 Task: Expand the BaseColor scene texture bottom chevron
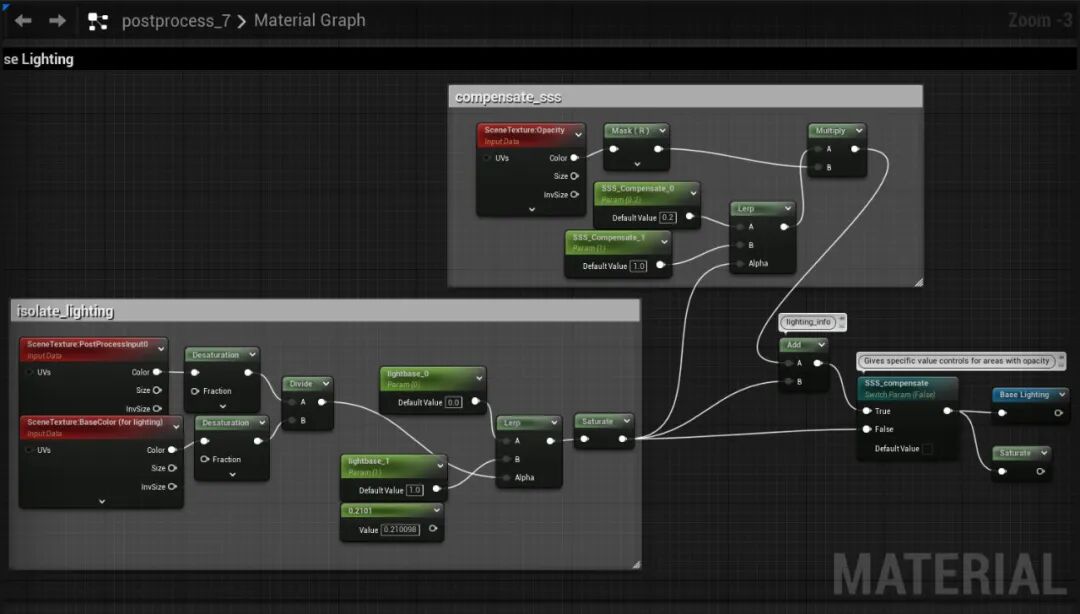pyautogui.click(x=102, y=502)
